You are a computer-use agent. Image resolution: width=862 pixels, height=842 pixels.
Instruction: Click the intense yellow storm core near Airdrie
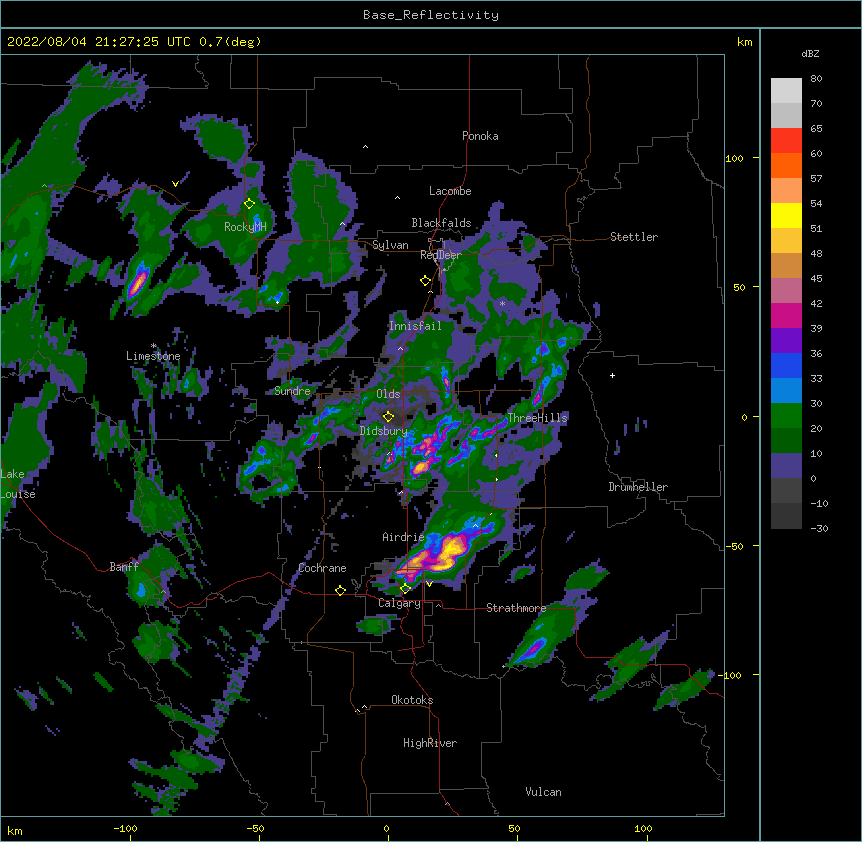click(452, 549)
